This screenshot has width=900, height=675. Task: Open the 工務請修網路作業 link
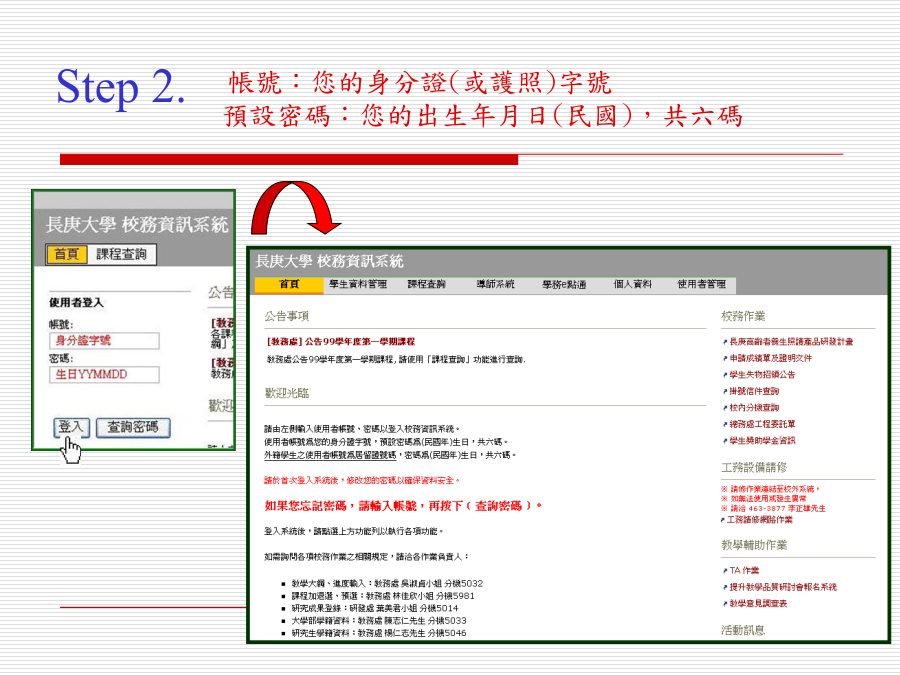coord(759,520)
